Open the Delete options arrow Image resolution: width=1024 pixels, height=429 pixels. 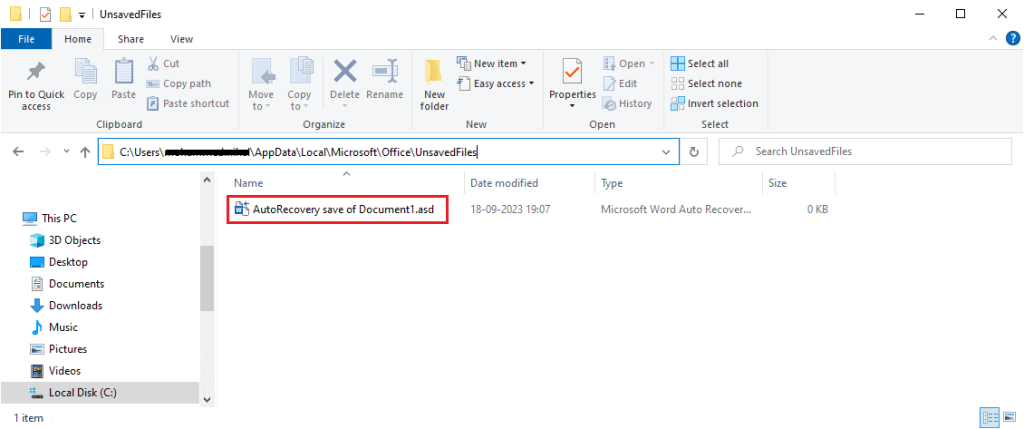point(345,106)
